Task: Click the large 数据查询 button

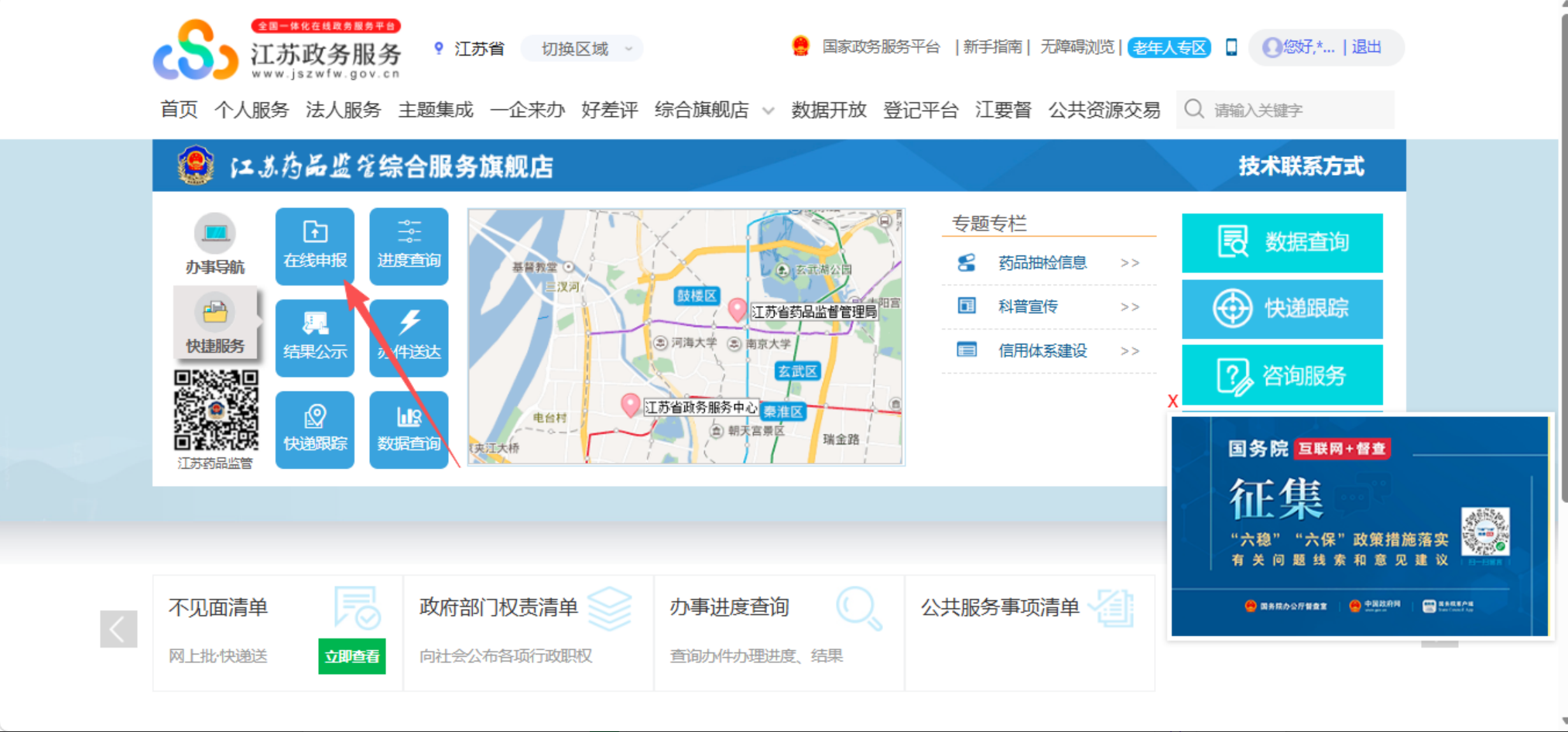Action: (x=1282, y=242)
